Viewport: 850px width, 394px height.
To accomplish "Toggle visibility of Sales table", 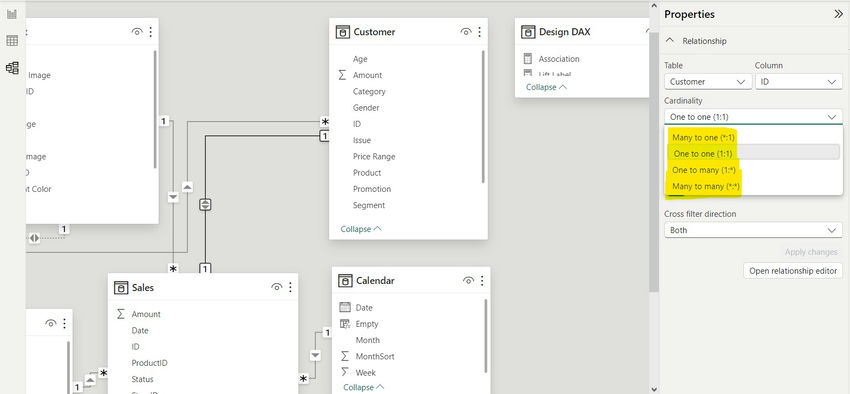I will click(x=277, y=287).
